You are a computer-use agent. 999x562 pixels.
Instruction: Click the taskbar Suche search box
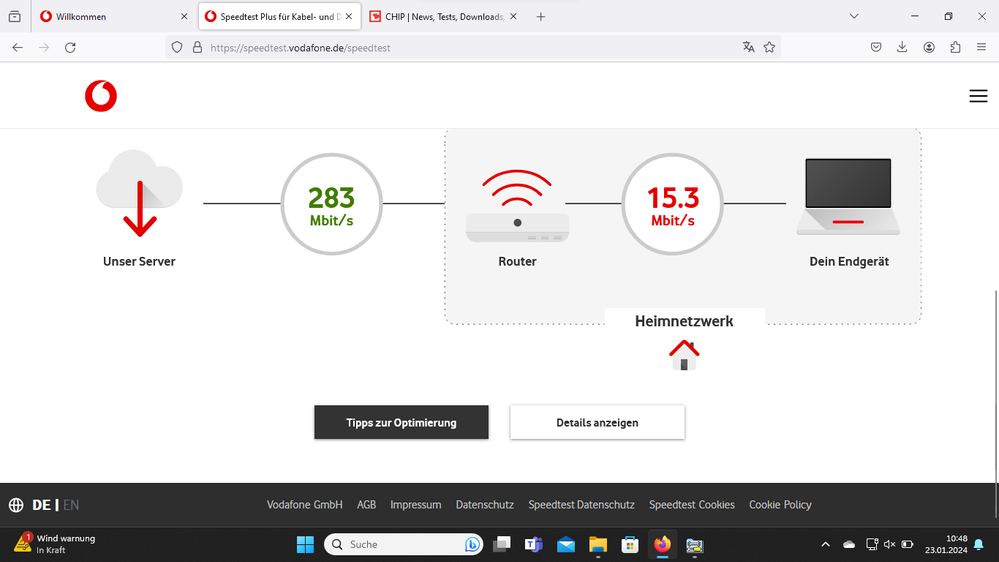(404, 545)
